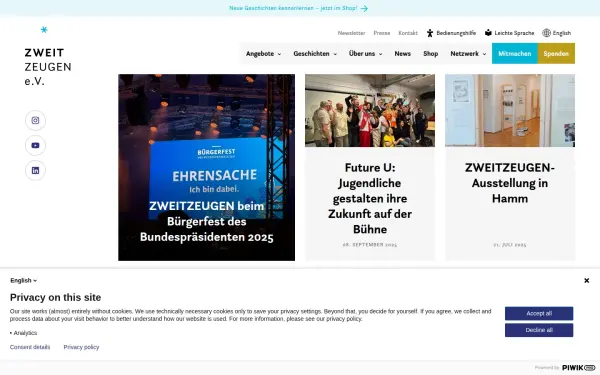This screenshot has width=600, height=375.
Task: Open the Newsletter link
Action: (x=351, y=33)
